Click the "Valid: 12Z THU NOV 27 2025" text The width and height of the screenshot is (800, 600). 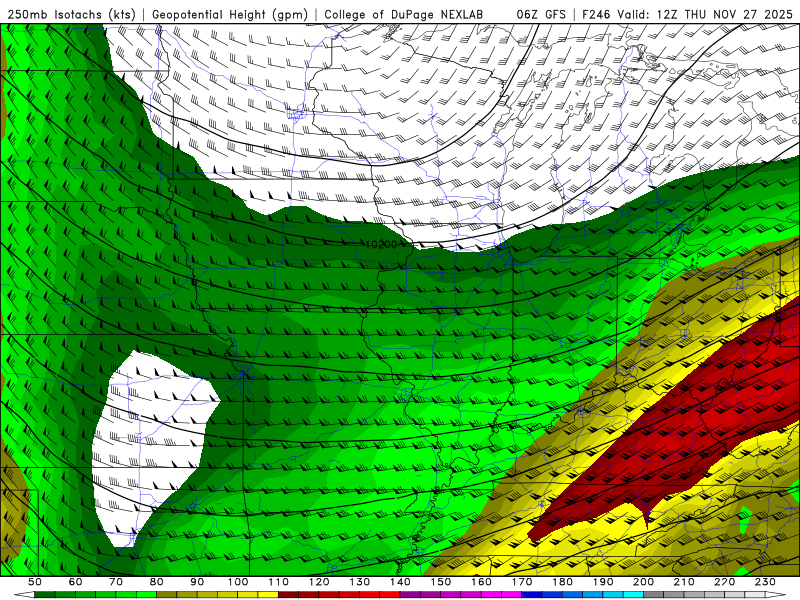(706, 15)
